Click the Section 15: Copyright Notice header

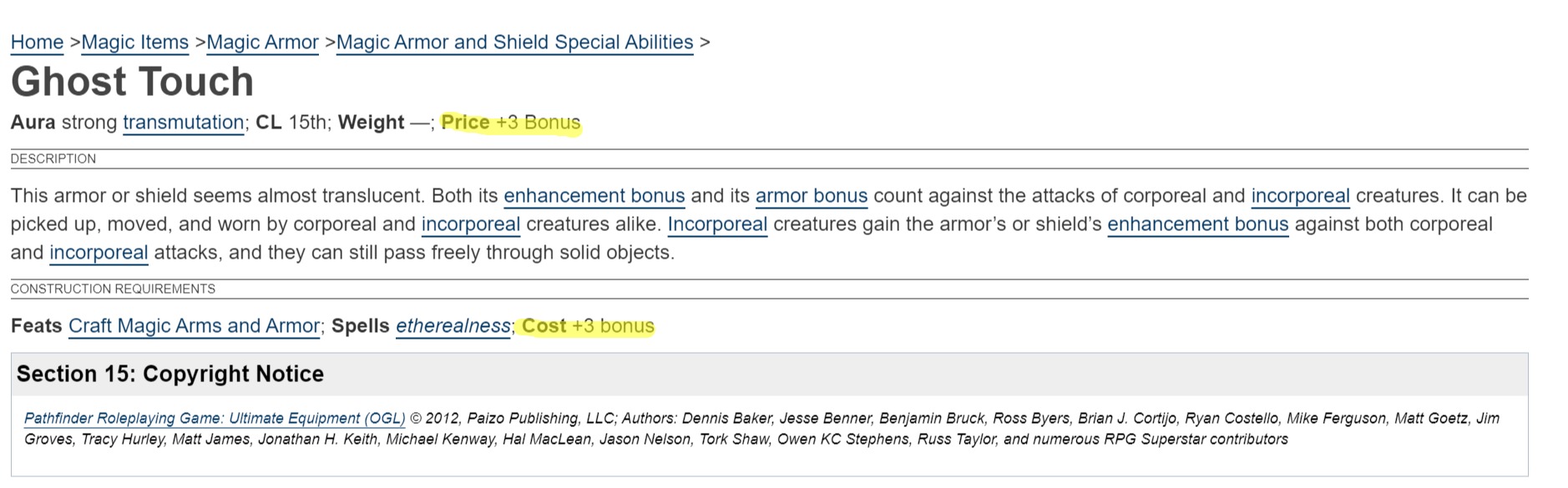coord(170,374)
